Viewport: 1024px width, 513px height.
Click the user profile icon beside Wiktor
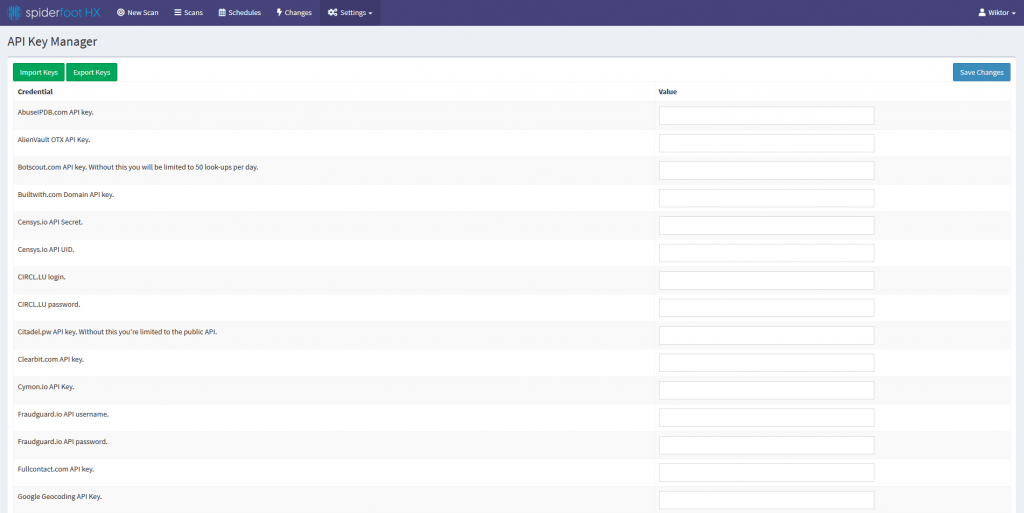tap(982, 12)
